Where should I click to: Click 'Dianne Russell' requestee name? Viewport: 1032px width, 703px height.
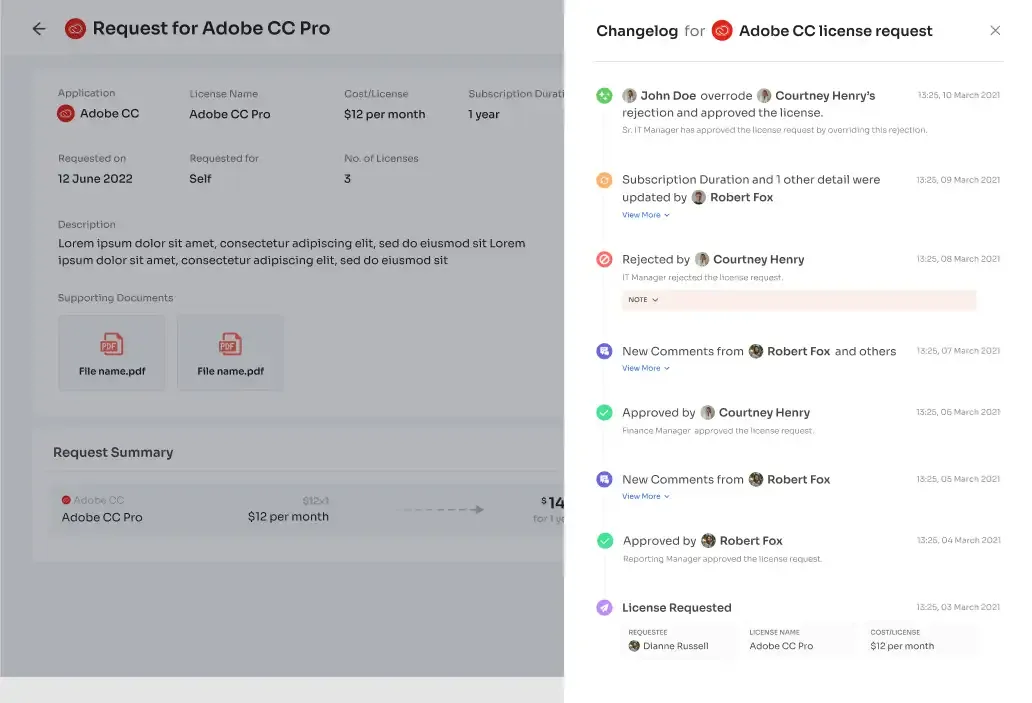[x=676, y=646]
